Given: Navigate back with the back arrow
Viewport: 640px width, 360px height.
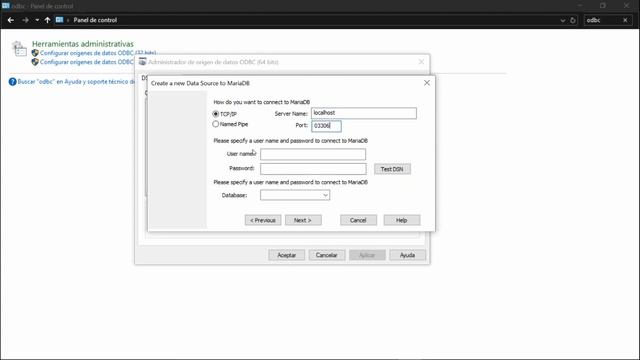Looking at the screenshot, I should [11, 20].
